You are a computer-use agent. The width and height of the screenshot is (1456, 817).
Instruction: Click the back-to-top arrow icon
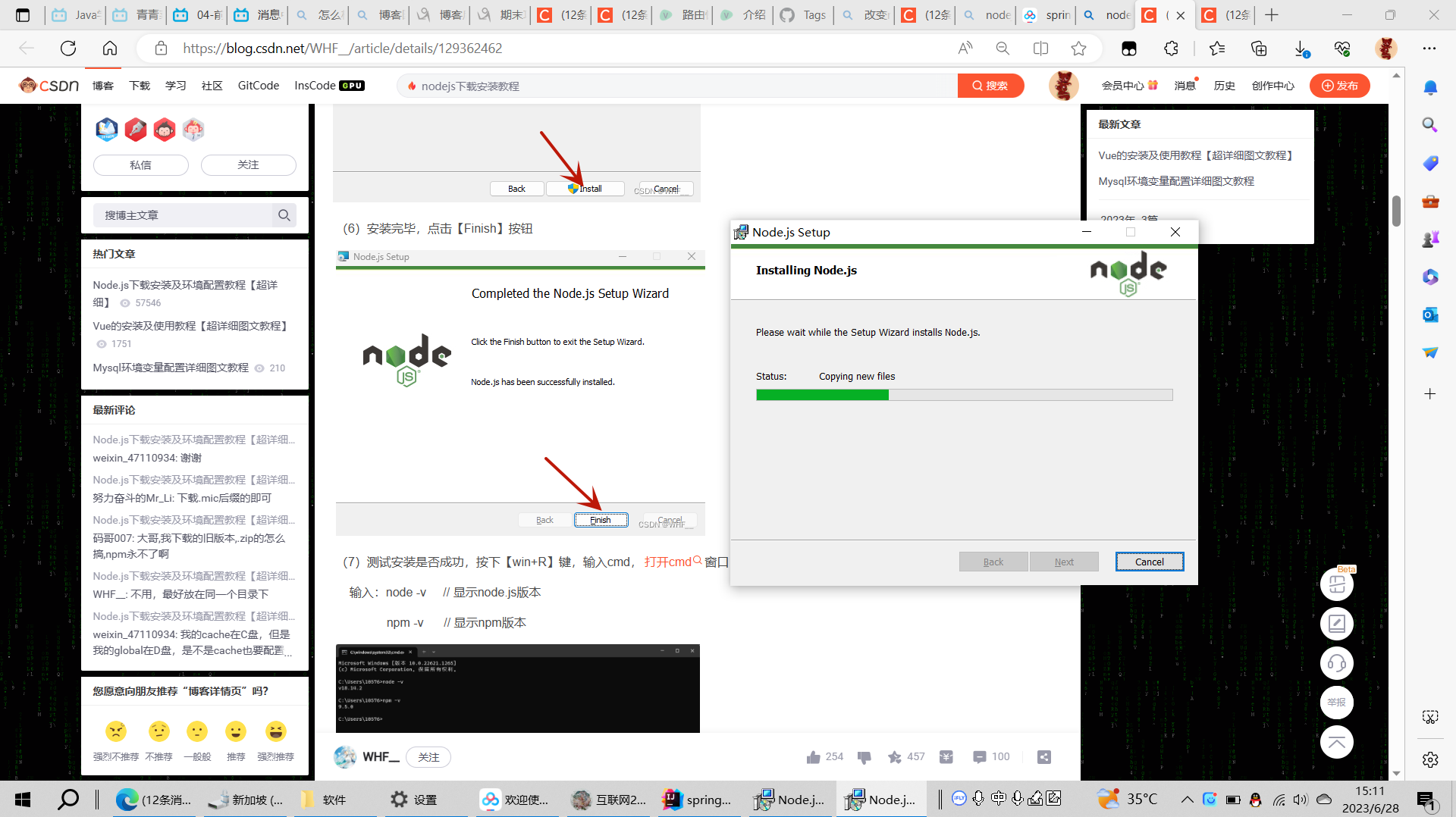pyautogui.click(x=1337, y=742)
